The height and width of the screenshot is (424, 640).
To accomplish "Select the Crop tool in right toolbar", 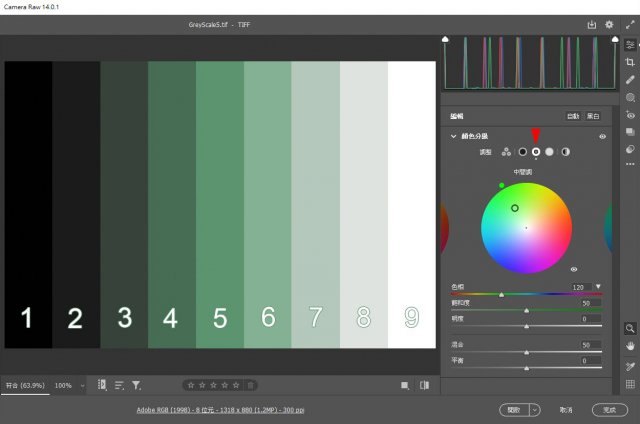I will pos(630,62).
